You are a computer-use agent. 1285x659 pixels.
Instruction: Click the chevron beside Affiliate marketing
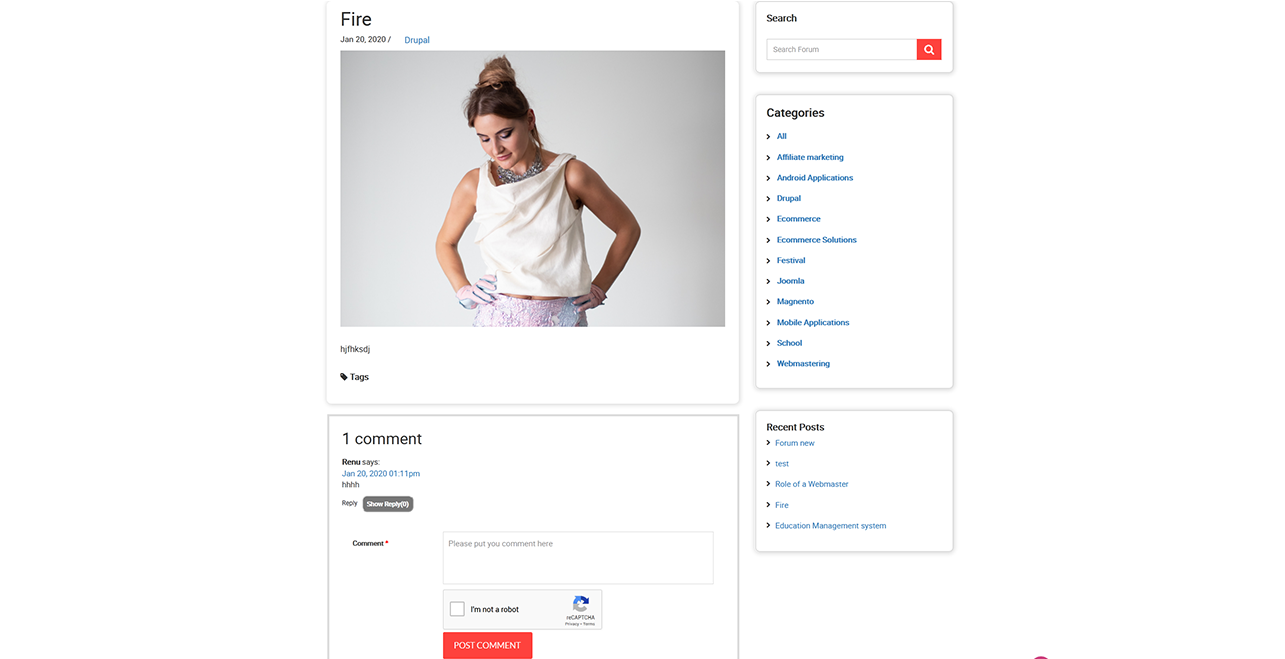(x=768, y=158)
